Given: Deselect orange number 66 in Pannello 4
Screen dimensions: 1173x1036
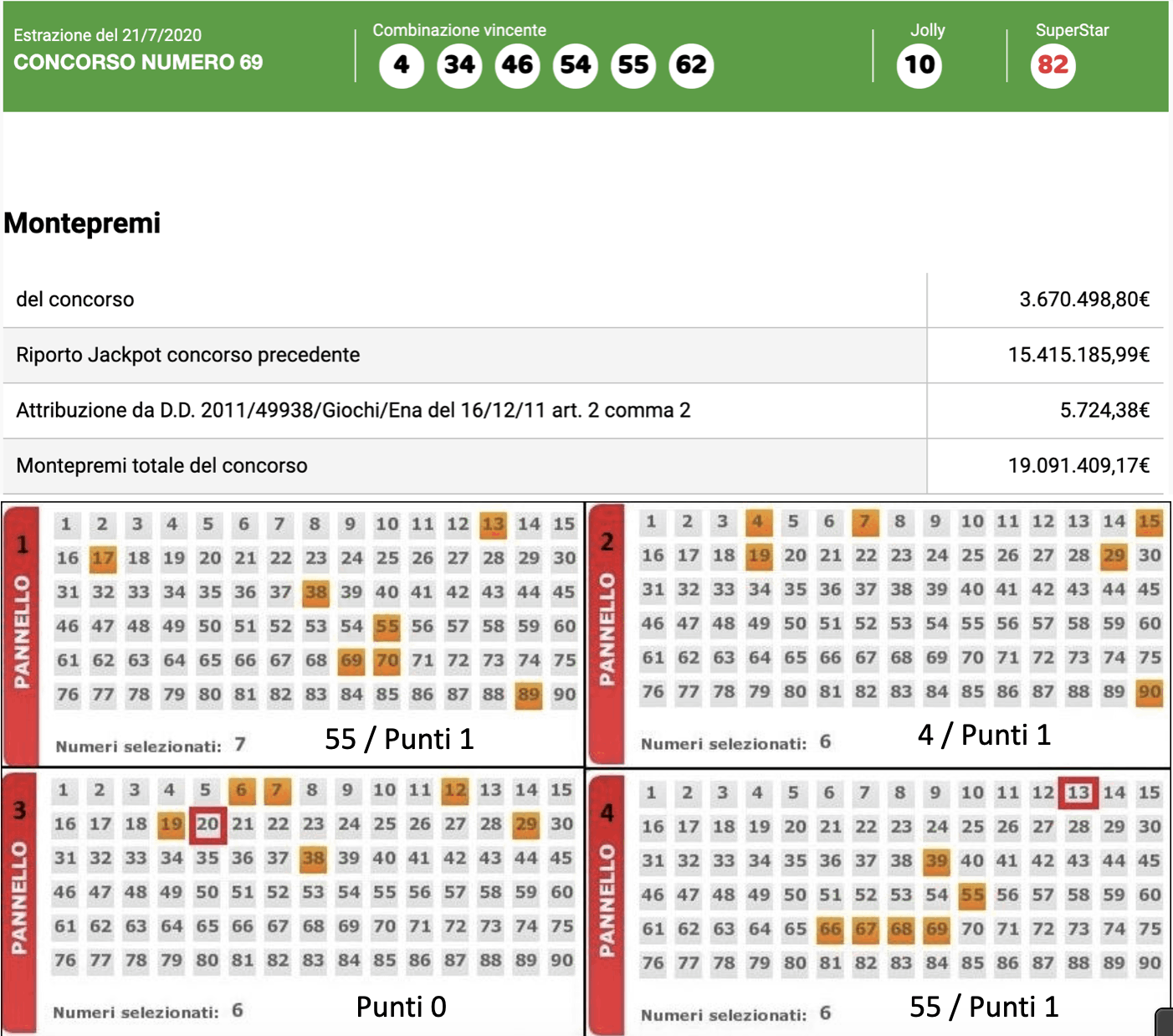Looking at the screenshot, I should 830,929.
